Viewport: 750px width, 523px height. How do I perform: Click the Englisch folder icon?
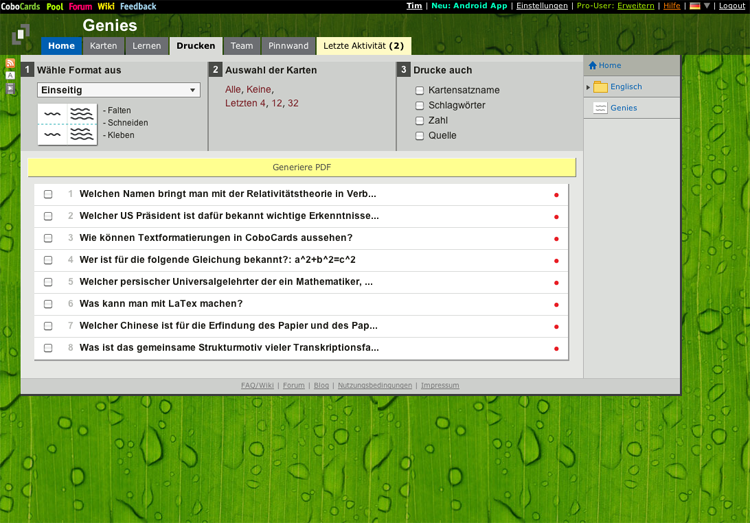coord(600,87)
